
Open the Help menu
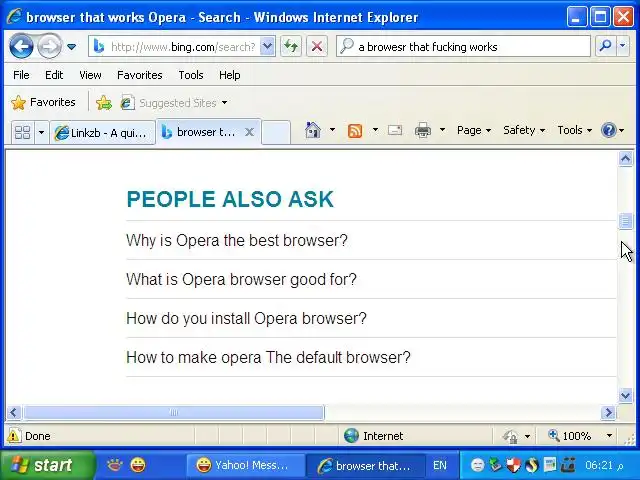[x=229, y=75]
